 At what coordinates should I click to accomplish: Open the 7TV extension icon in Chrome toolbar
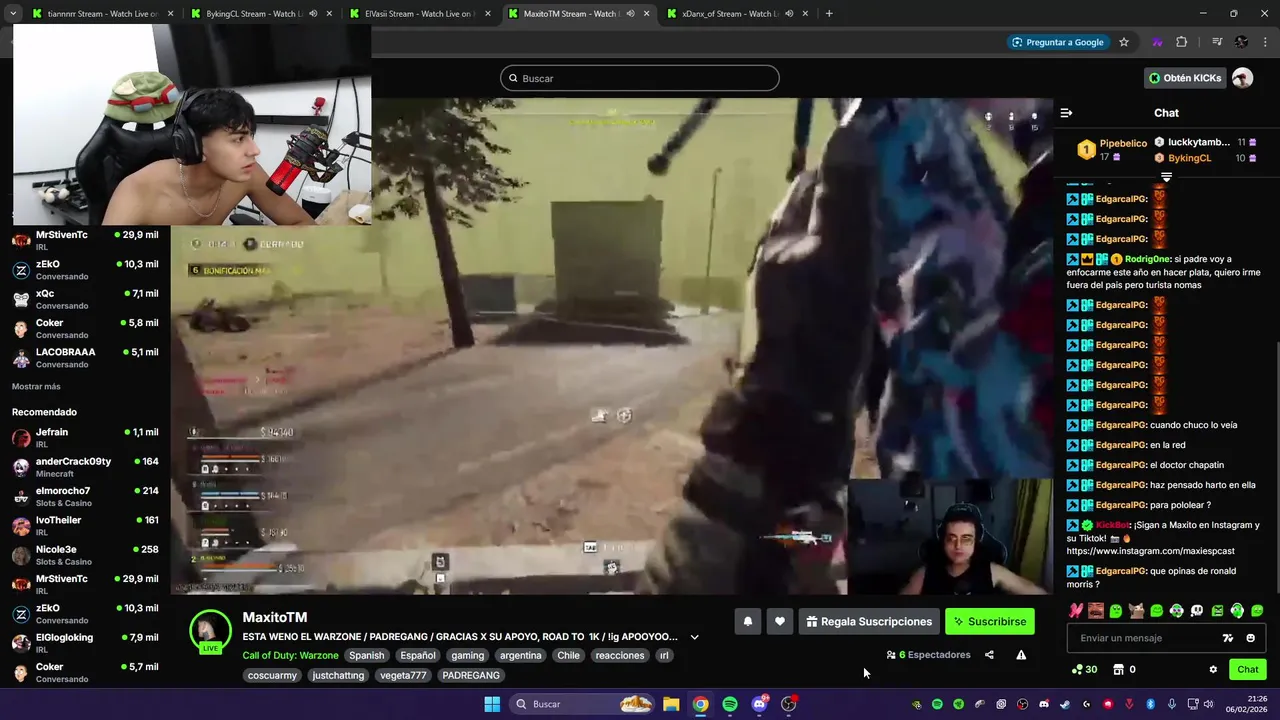coord(1157,42)
